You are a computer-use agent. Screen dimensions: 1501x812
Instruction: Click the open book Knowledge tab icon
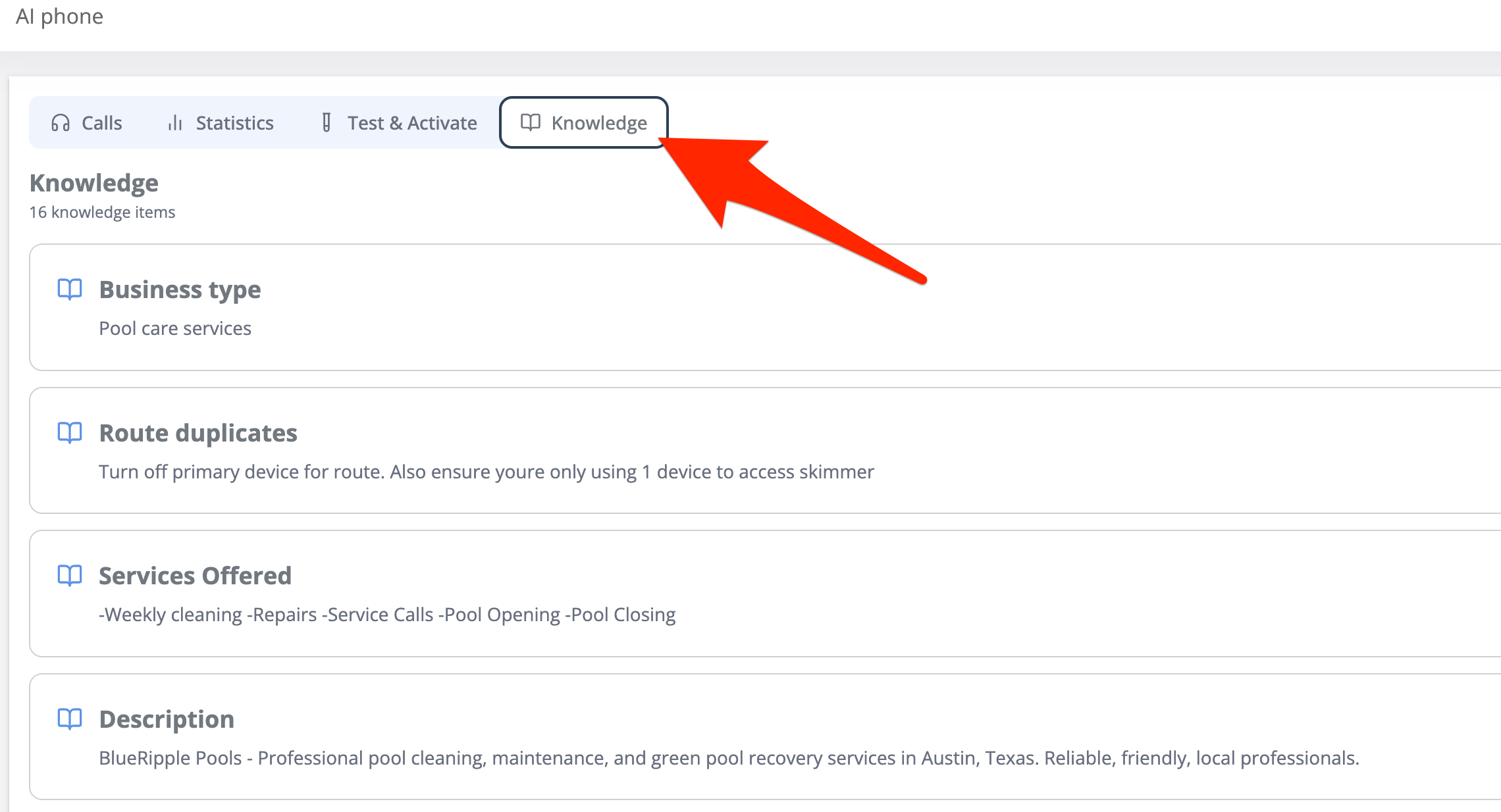click(531, 122)
